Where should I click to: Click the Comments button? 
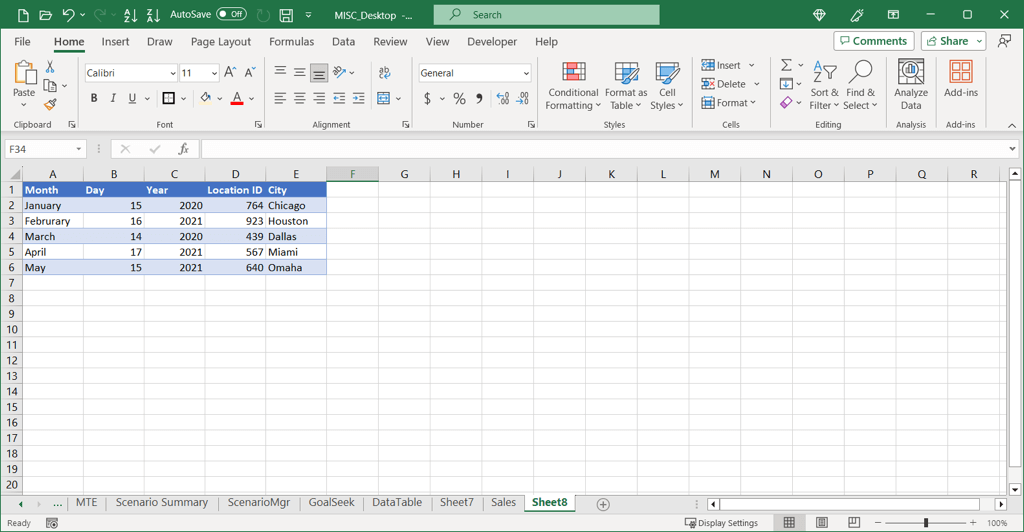tap(874, 41)
